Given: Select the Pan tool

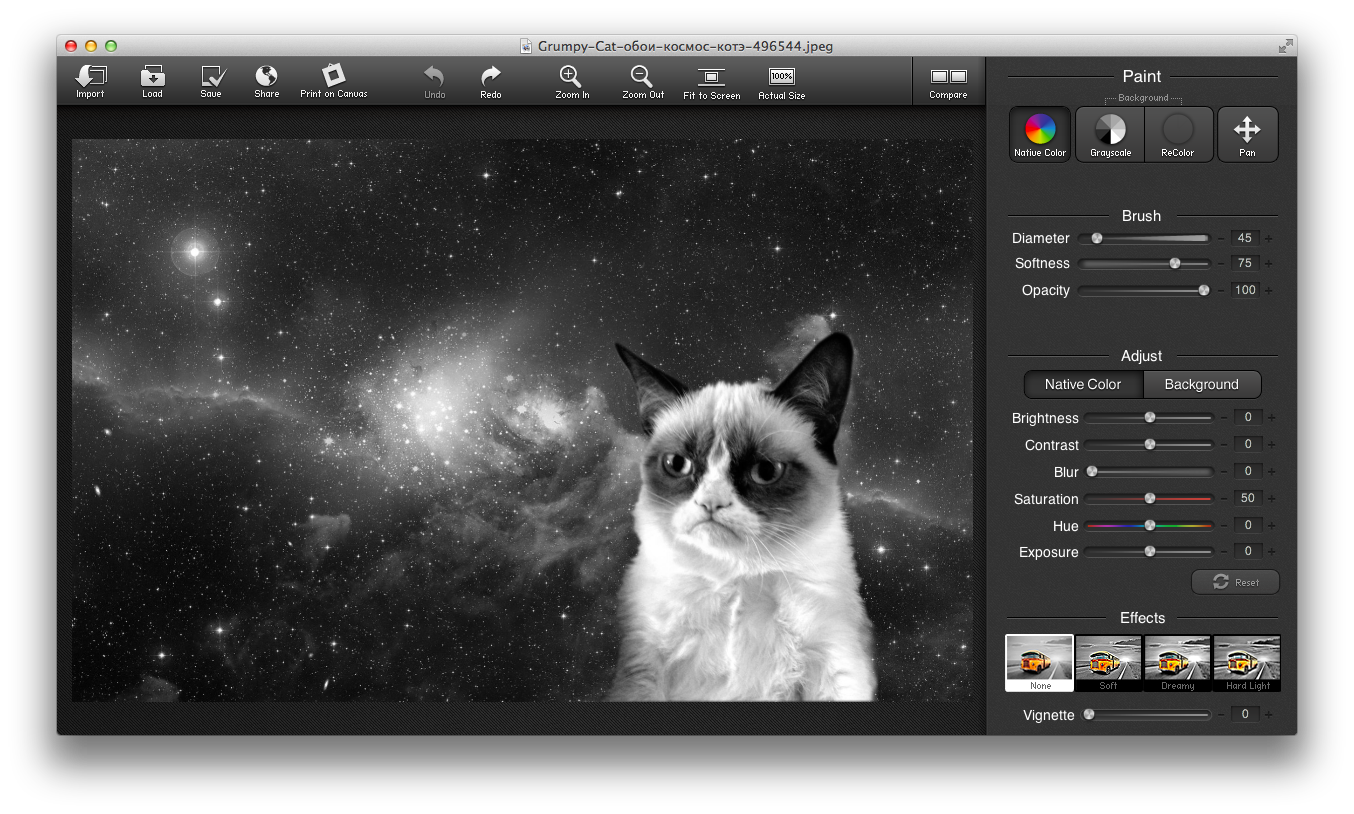Looking at the screenshot, I should (1247, 134).
